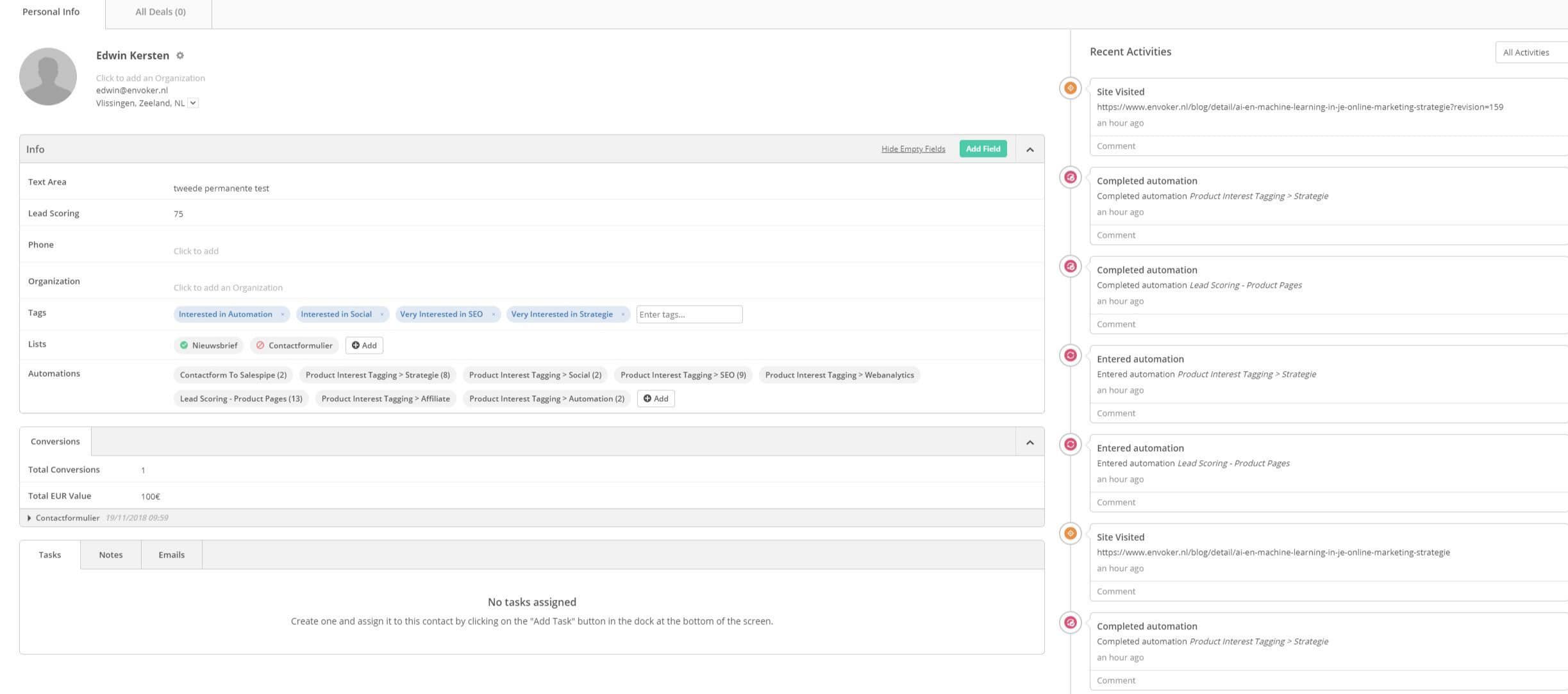Viewport: 1568px width, 694px height.
Task: Click the green check on Nieuwsbrief list
Action: click(184, 345)
